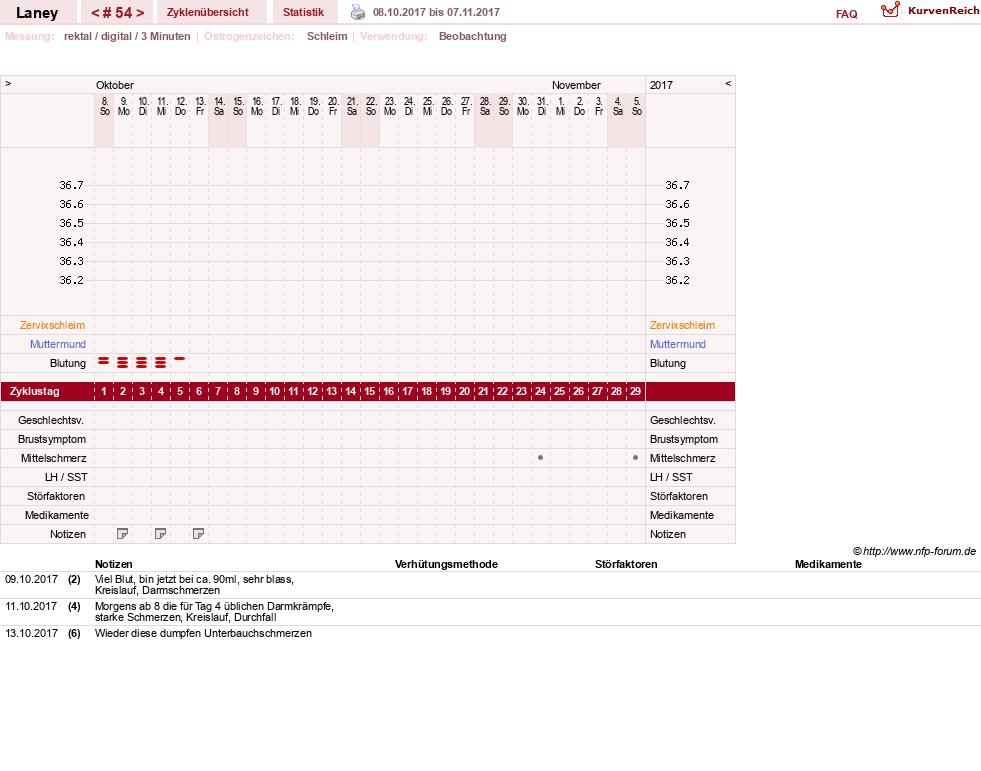Click left Brustsymptom row label

52,439
